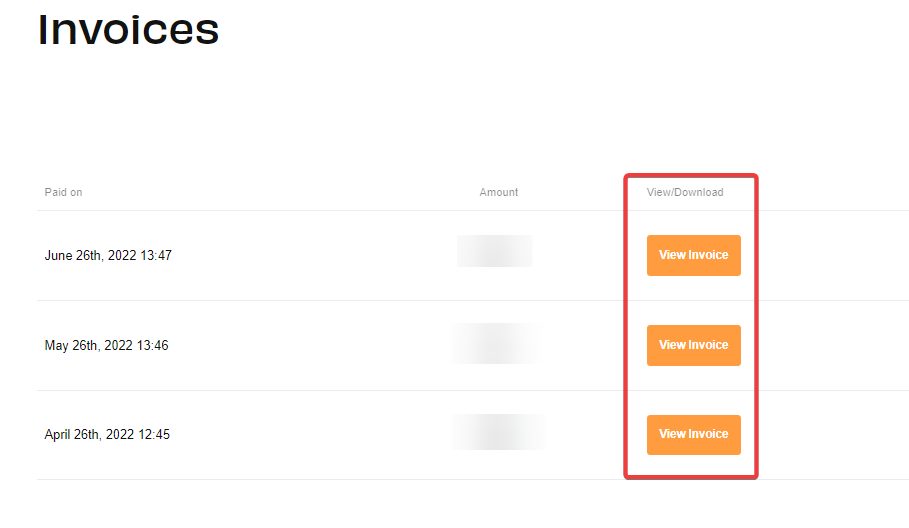
Task: Open the invoice paid June 26th, 2022
Action: tap(693, 255)
